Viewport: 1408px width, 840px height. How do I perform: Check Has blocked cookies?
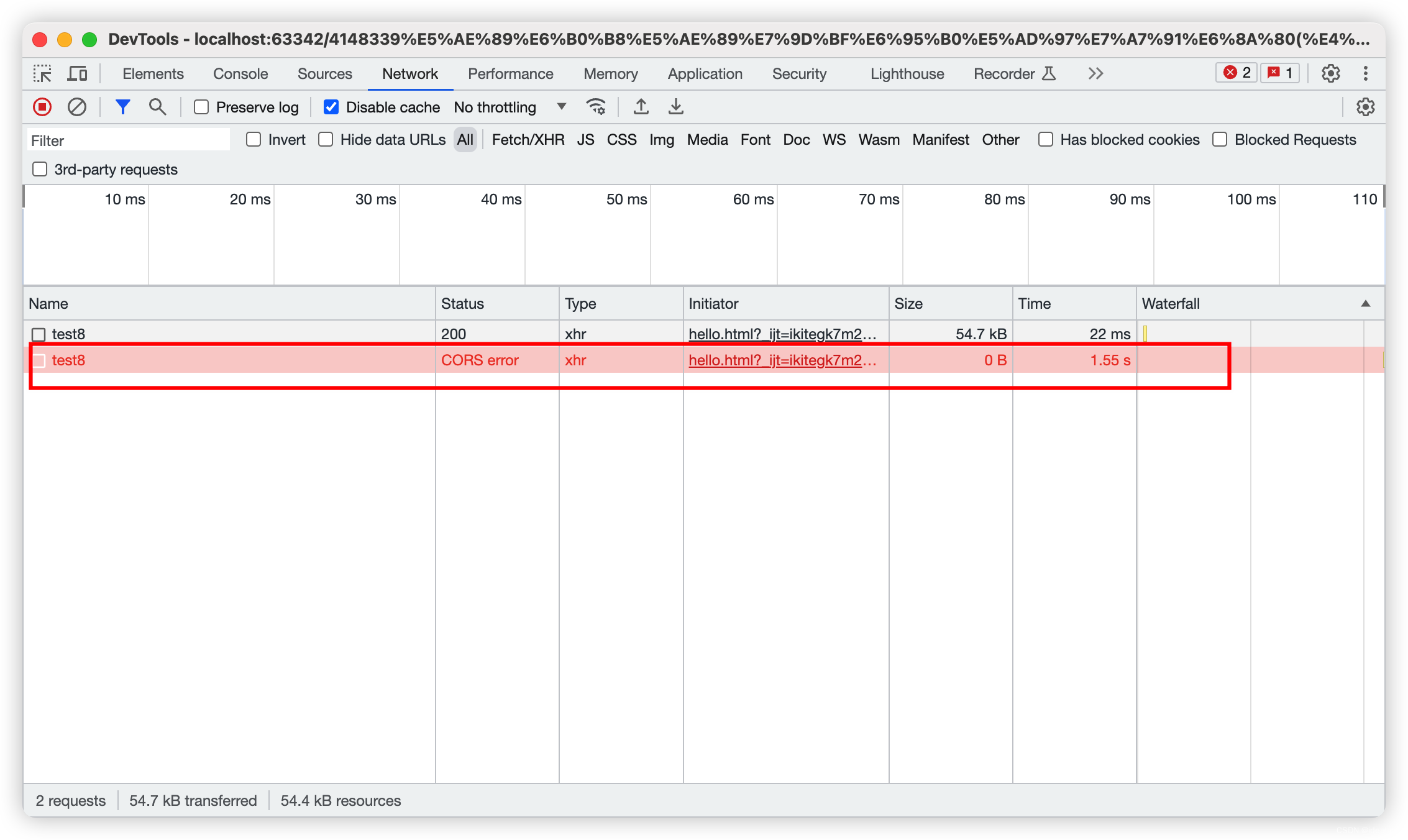pos(1046,139)
